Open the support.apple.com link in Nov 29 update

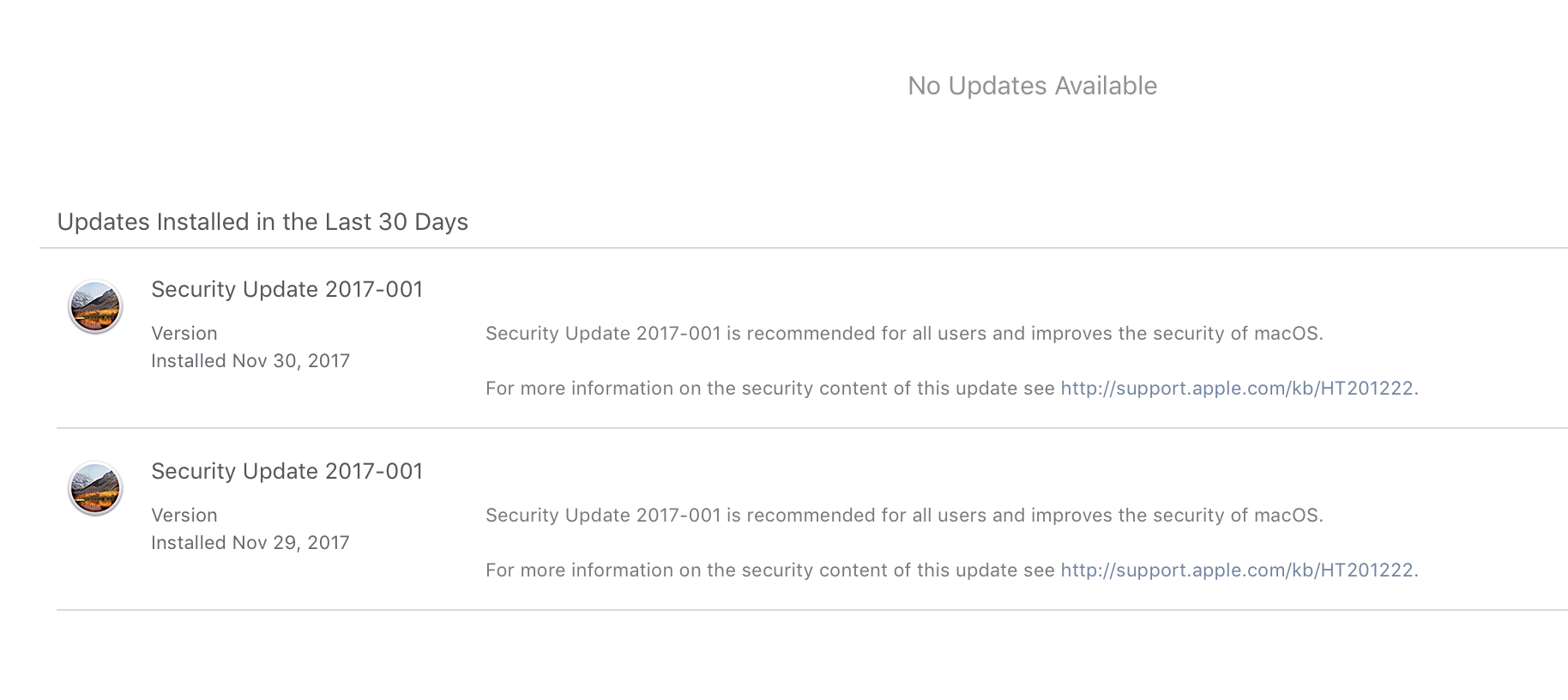coord(1236,570)
